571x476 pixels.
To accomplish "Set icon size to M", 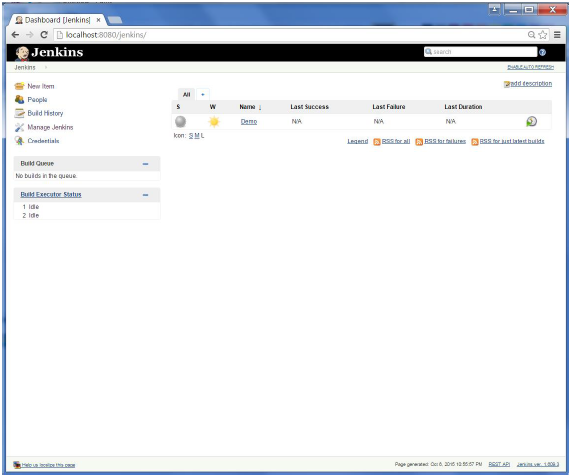I will coord(197,136).
